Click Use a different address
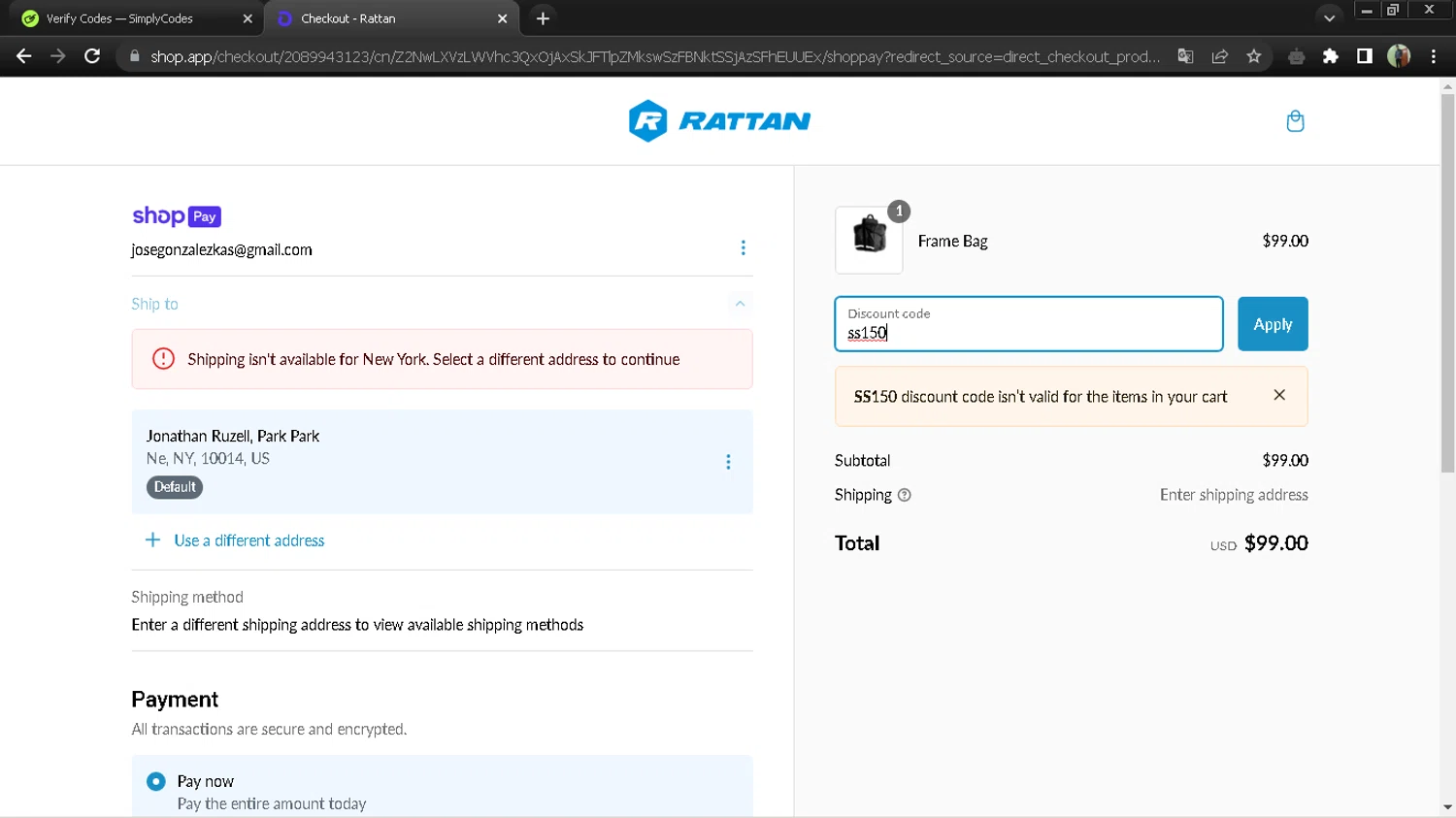The width and height of the screenshot is (1456, 818). point(235,540)
